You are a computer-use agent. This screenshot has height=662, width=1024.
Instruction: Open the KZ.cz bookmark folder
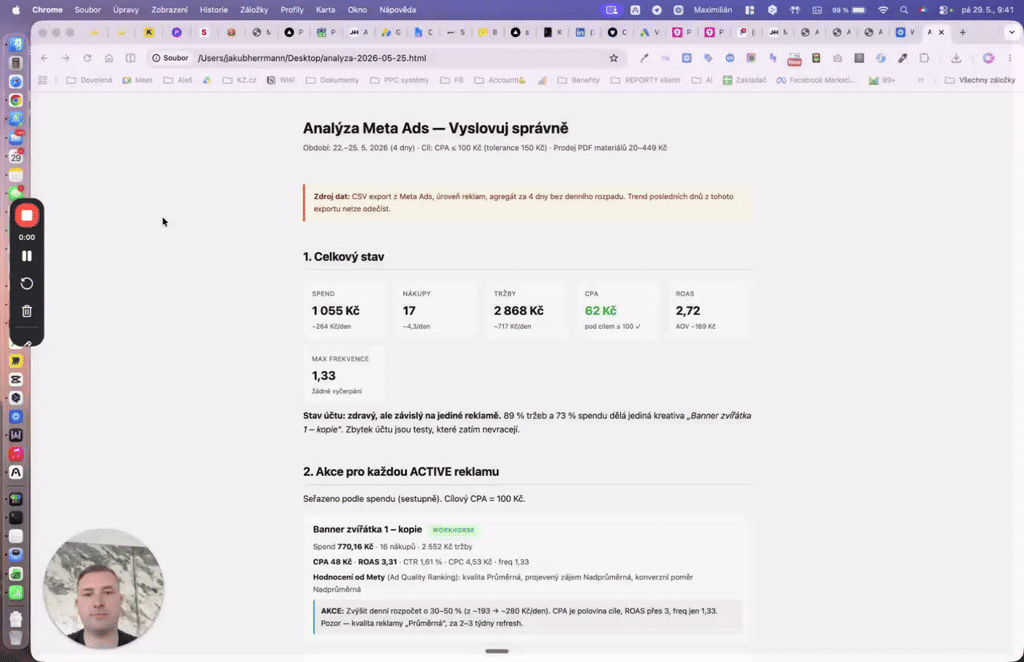click(240, 80)
